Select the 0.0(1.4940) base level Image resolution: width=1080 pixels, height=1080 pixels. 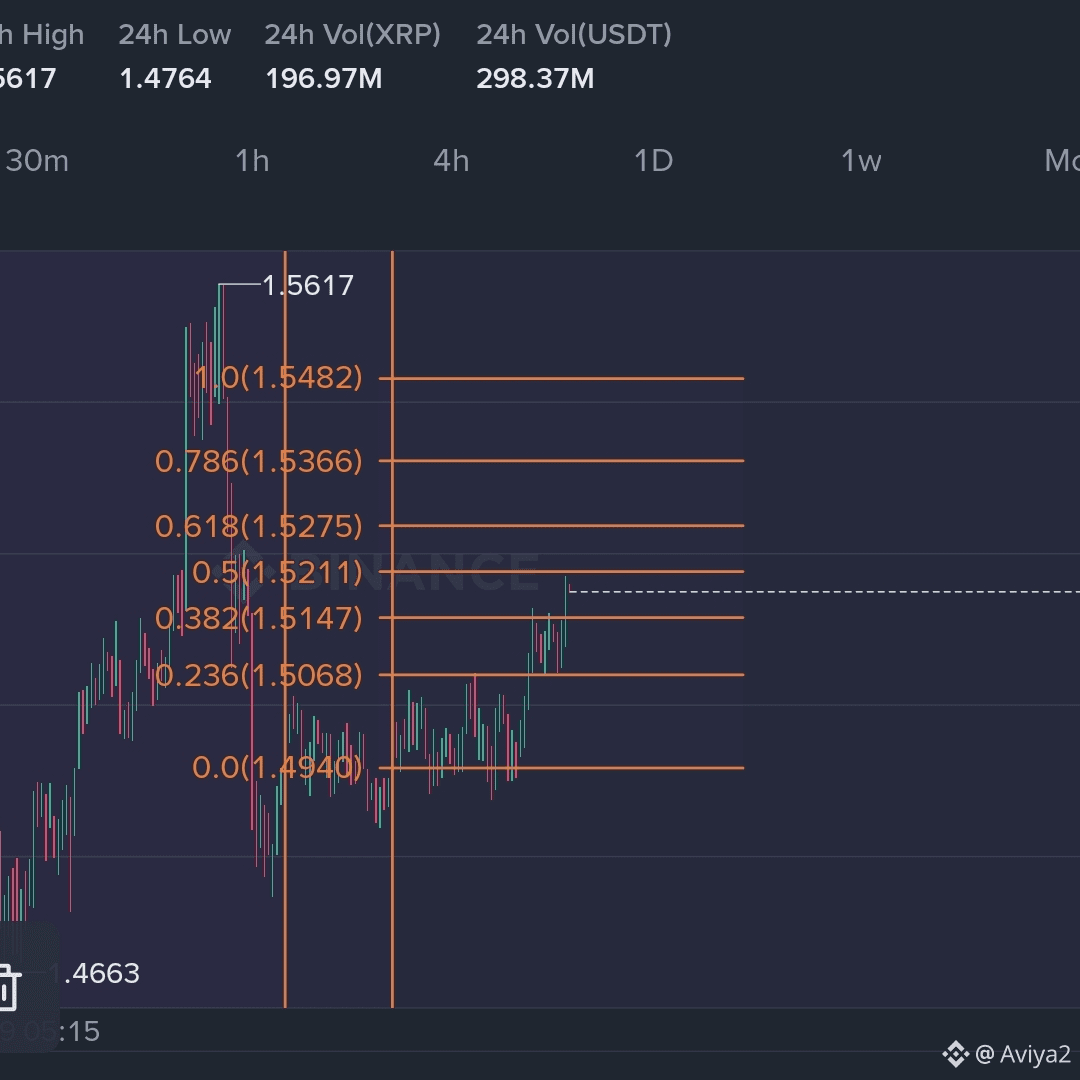pos(277,767)
